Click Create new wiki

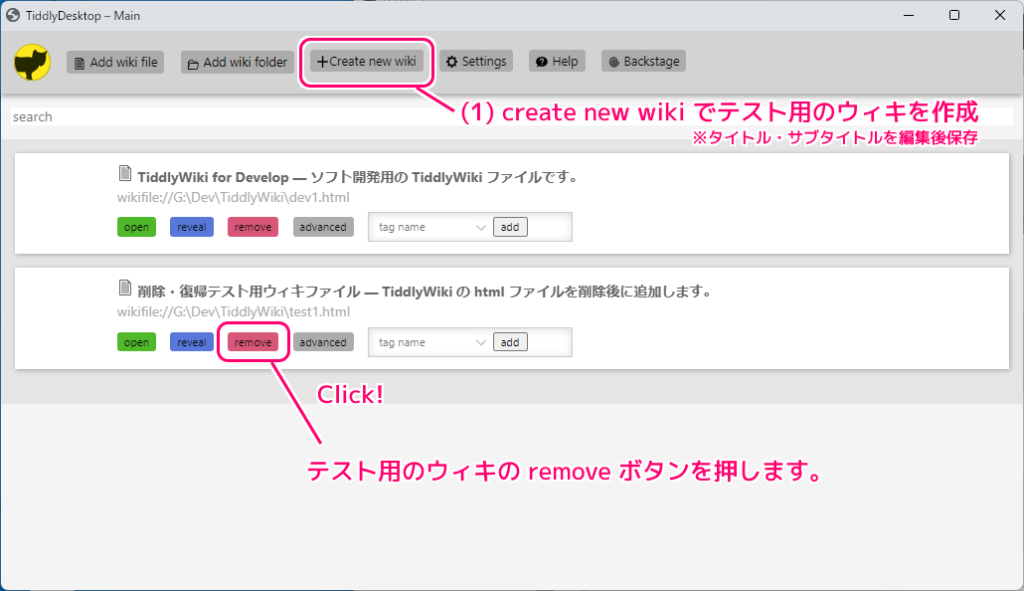tap(366, 61)
